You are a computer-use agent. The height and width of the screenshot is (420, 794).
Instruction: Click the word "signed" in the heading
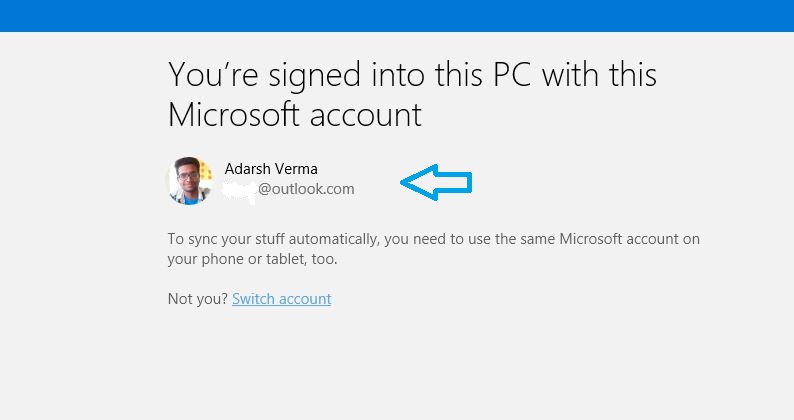click(x=314, y=77)
